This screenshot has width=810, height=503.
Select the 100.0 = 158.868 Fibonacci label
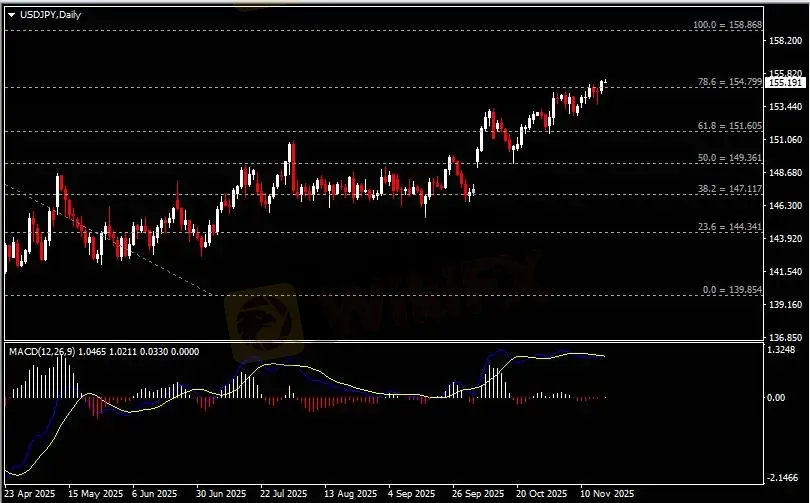727,24
